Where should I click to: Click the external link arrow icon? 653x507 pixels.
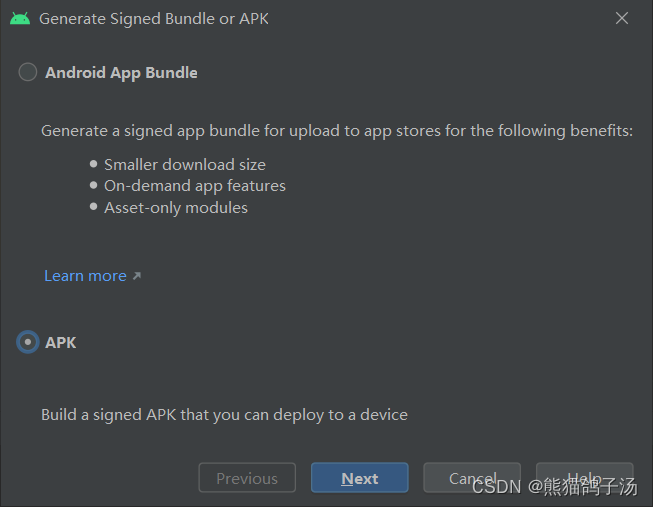pos(137,276)
